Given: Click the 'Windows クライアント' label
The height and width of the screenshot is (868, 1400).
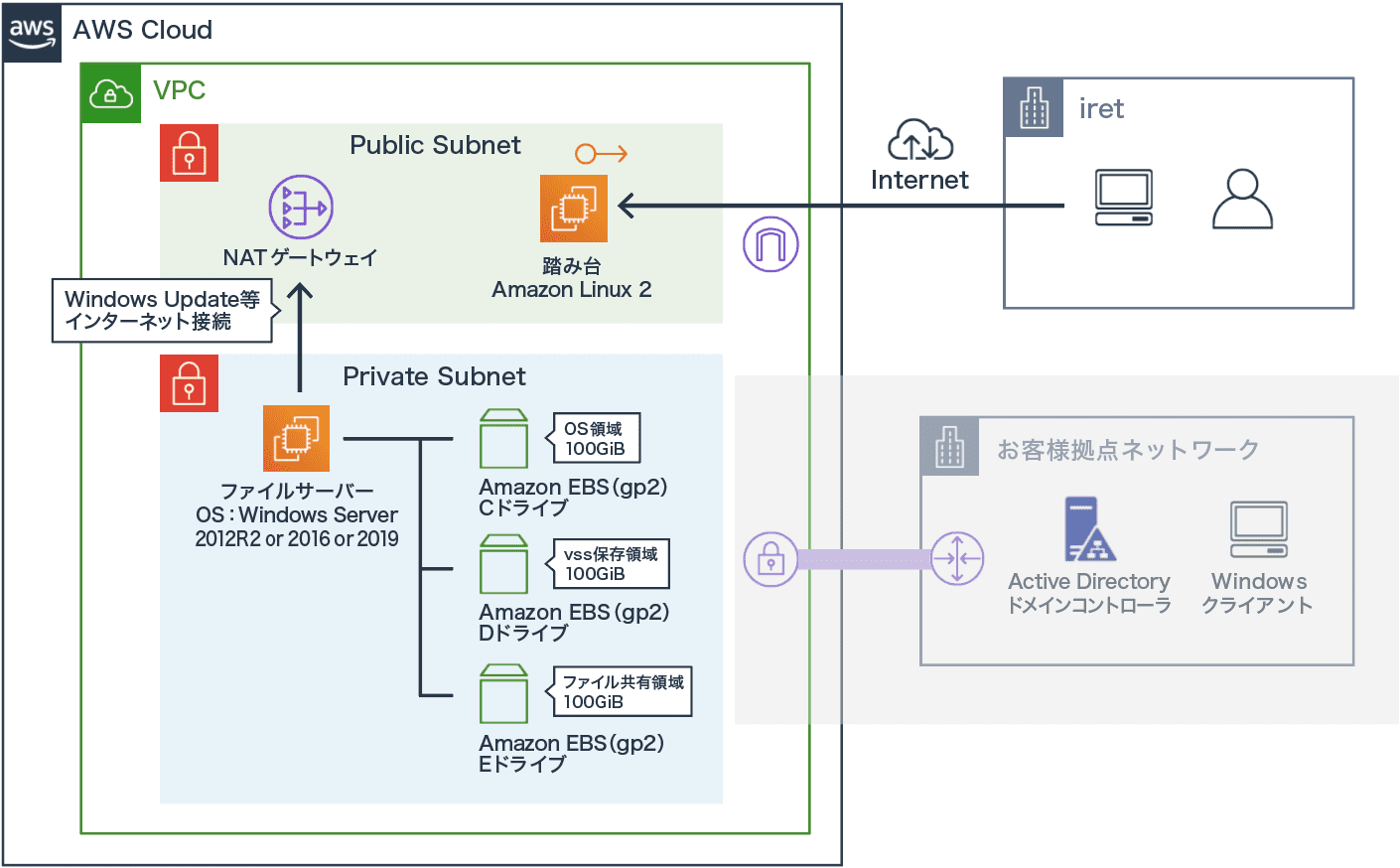Looking at the screenshot, I should point(1258,594).
